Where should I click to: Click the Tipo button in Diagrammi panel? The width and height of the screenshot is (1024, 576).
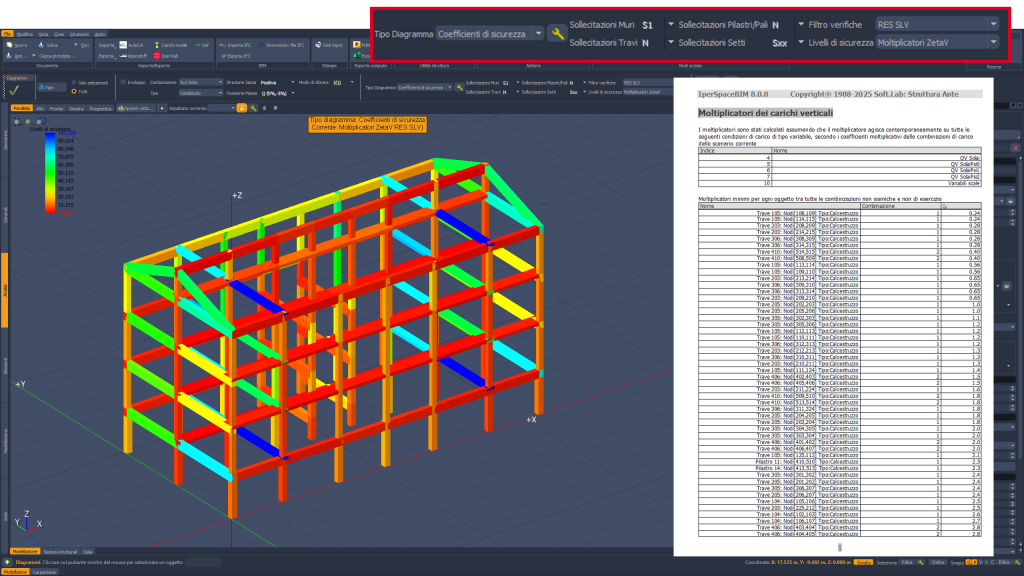point(51,88)
